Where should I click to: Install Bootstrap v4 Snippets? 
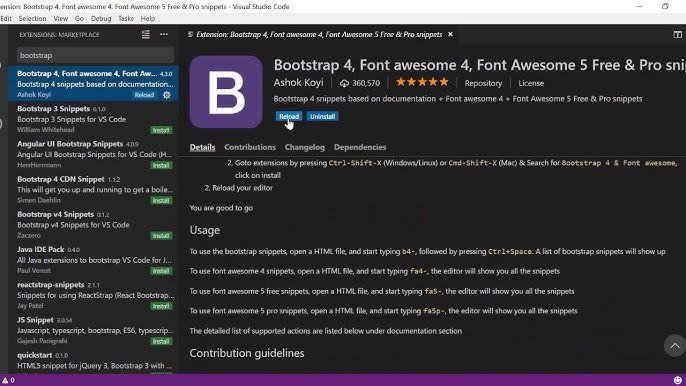pos(161,235)
